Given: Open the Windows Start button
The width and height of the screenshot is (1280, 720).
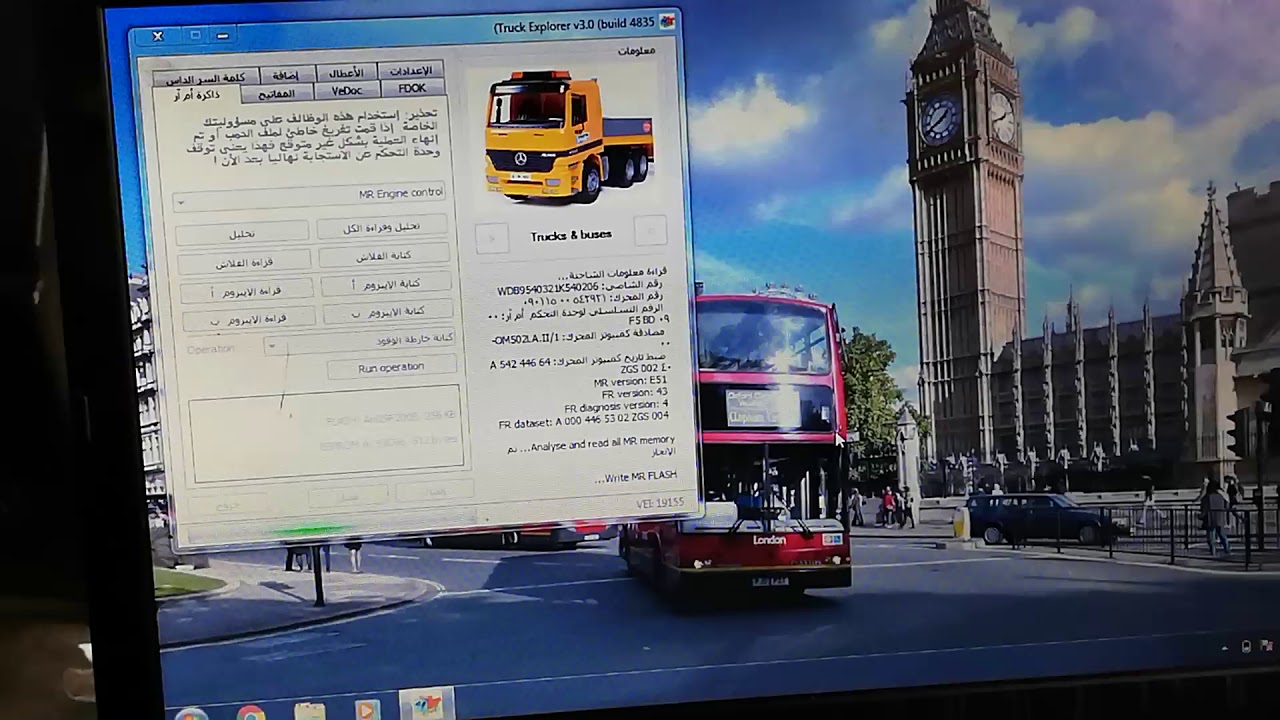Looking at the screenshot, I should (190, 712).
